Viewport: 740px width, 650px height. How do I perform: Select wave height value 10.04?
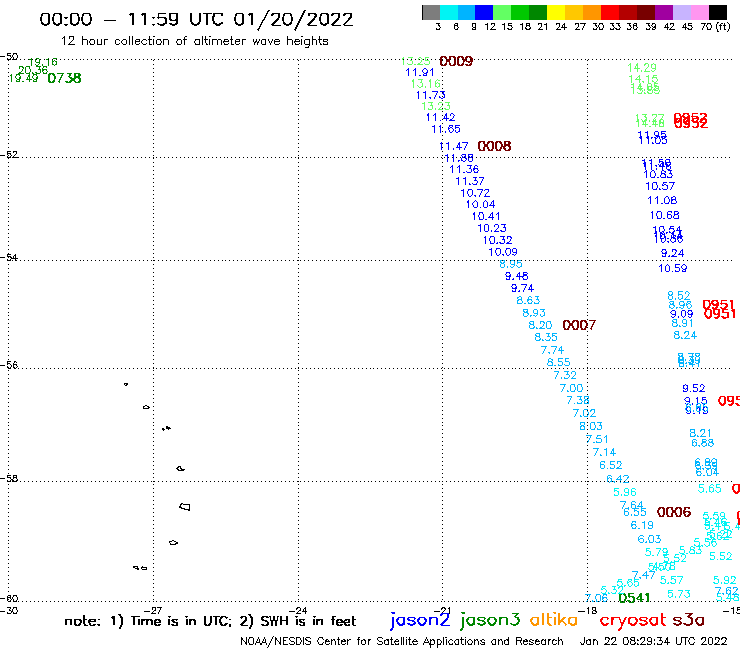pos(480,204)
